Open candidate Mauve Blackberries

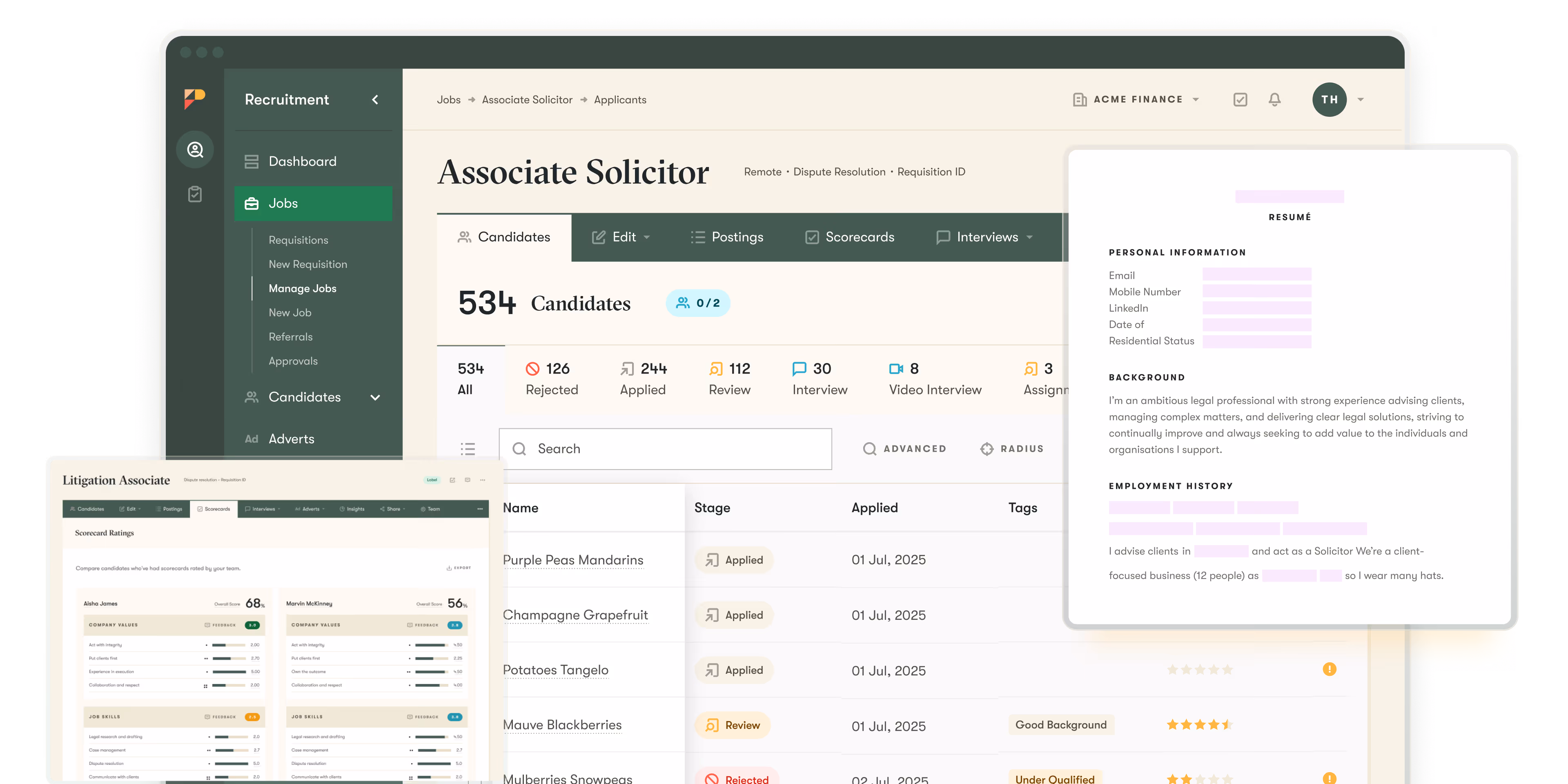[562, 725]
